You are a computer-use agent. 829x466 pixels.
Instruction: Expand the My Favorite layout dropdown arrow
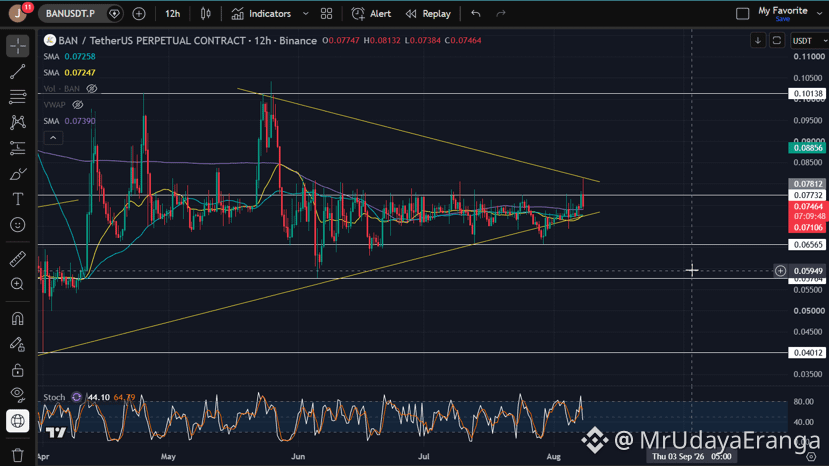click(820, 14)
